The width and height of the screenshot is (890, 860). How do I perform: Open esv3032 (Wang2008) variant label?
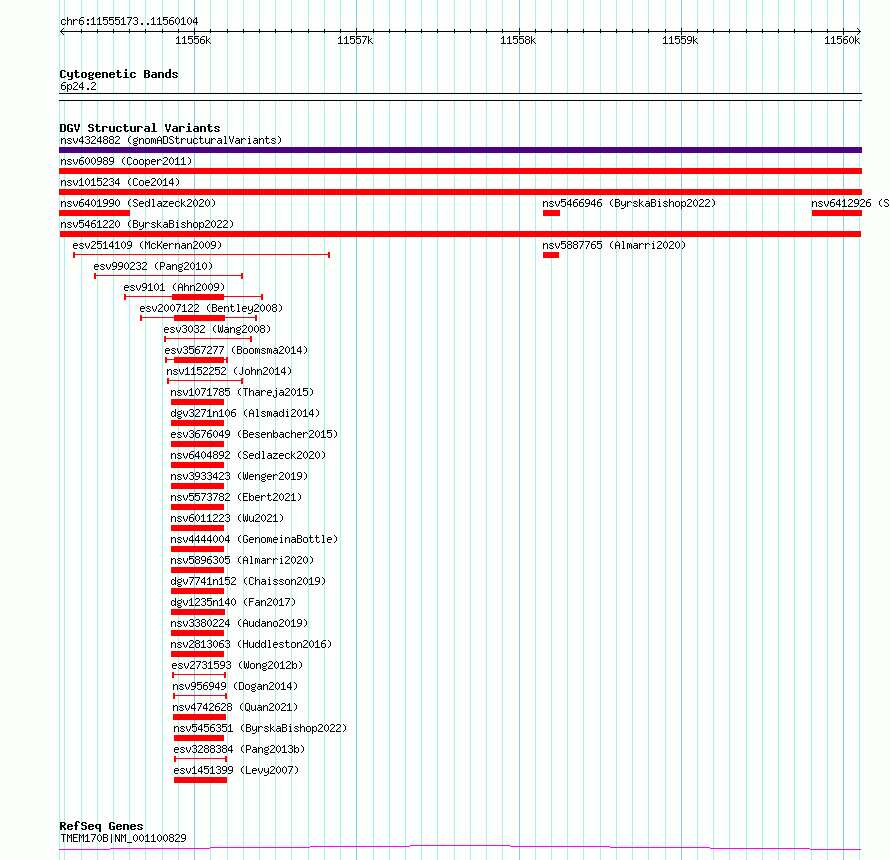pyautogui.click(x=217, y=329)
